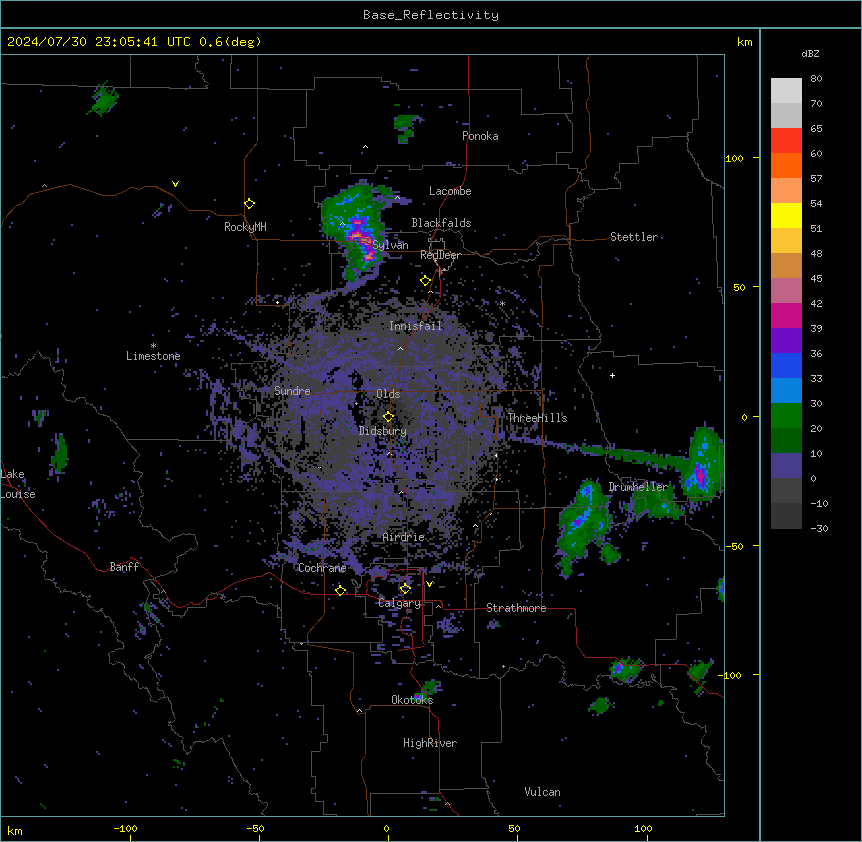Click the Lake Louise label at left edge

[x=18, y=484]
